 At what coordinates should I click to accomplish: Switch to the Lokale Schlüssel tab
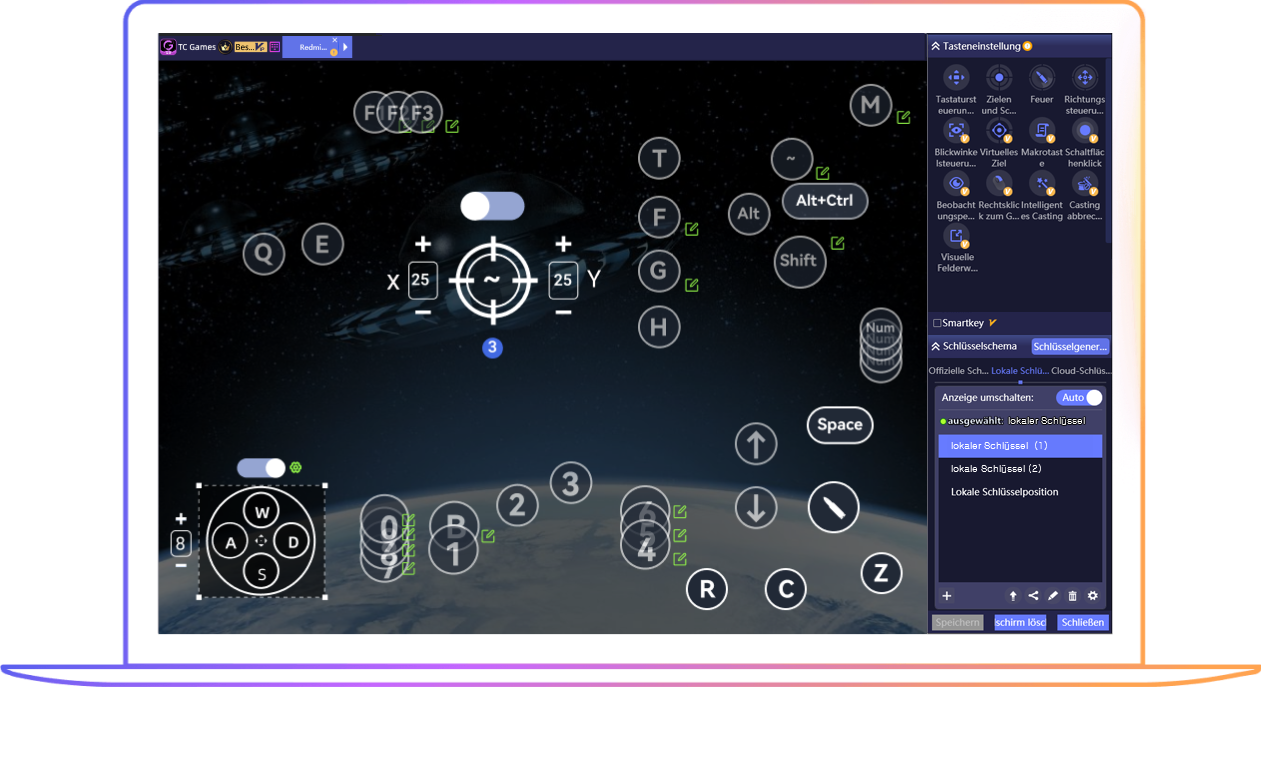(1020, 371)
